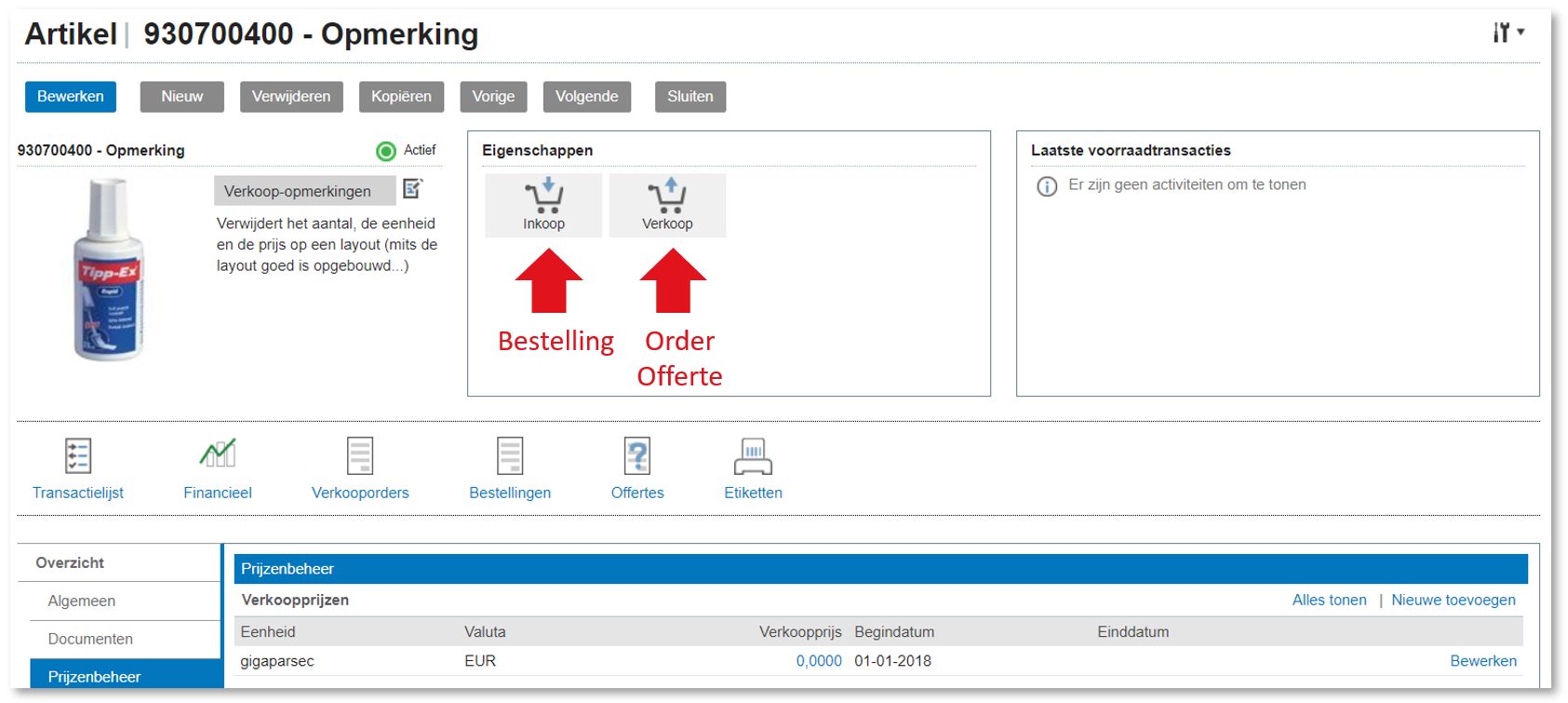Click the Inkoop cart icon
Screen dimensions: 1568x703
pos(543,196)
